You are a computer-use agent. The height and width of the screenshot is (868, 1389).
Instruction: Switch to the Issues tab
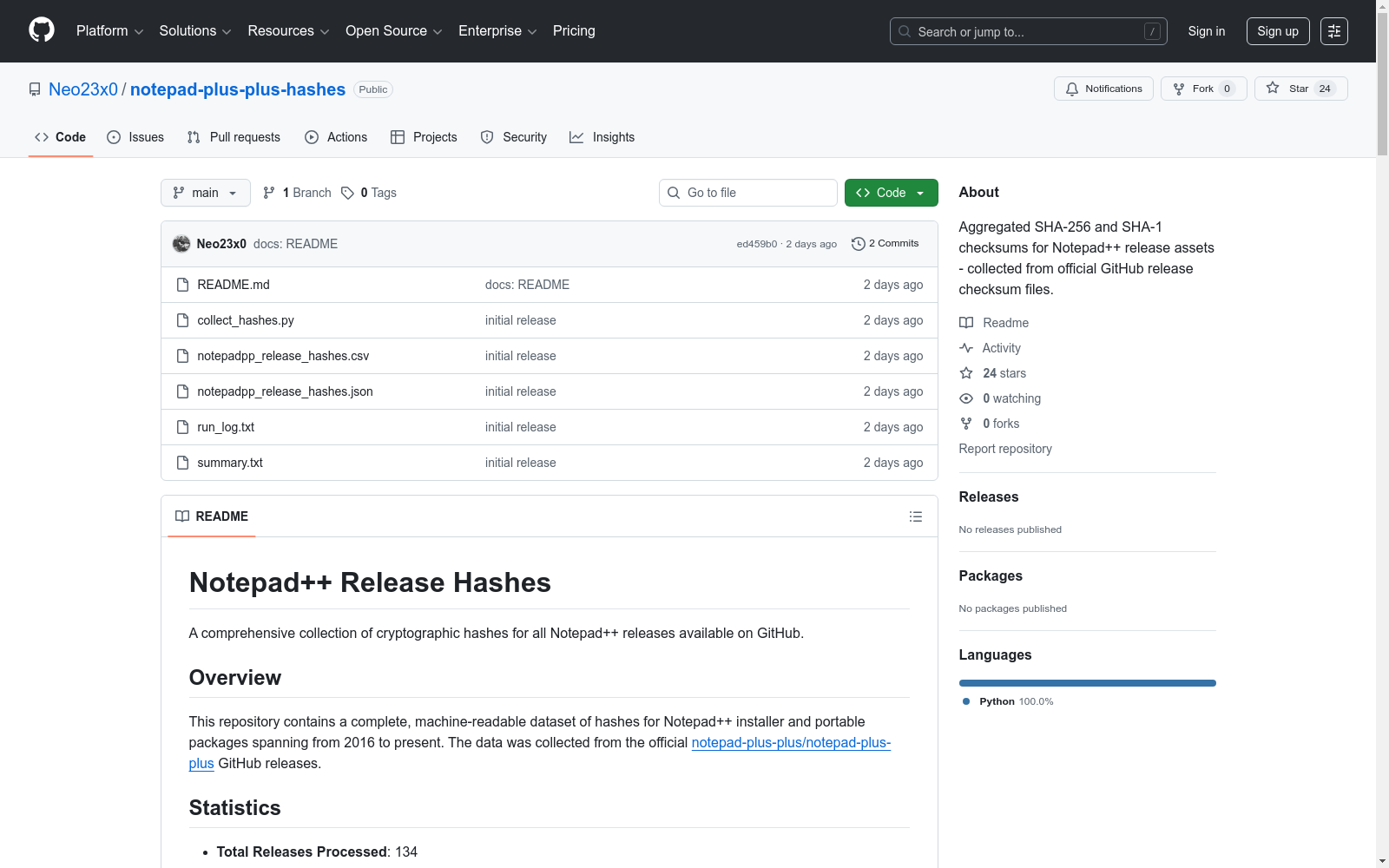(x=135, y=137)
